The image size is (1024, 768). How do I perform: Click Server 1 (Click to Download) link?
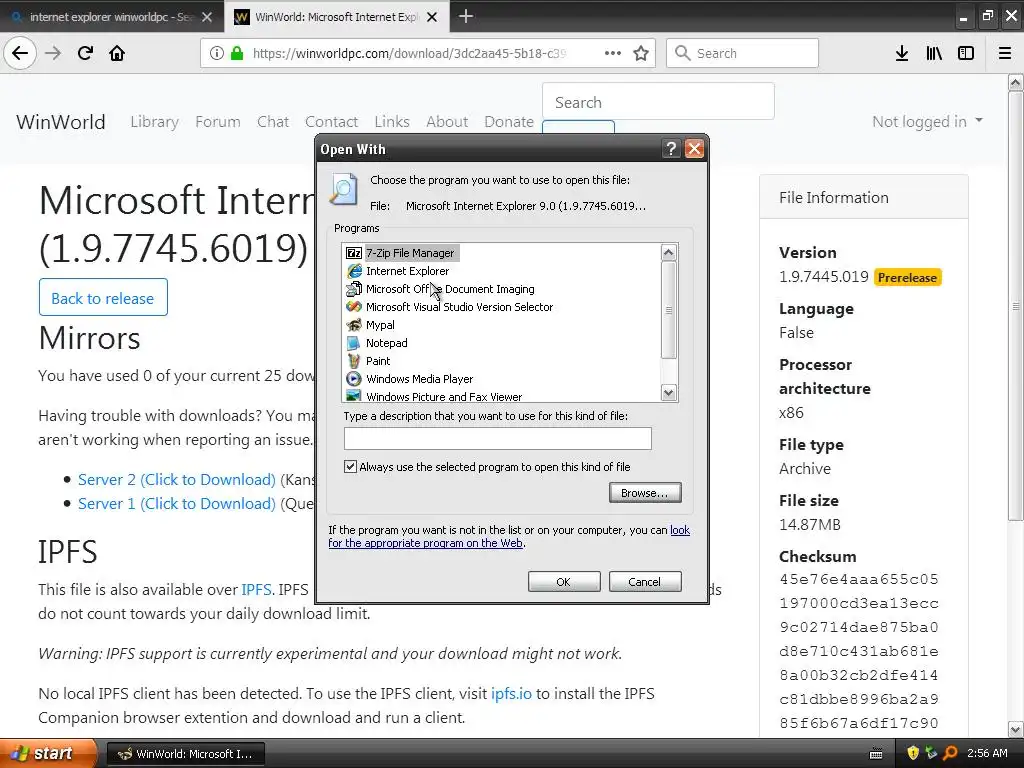pyautogui.click(x=176, y=504)
